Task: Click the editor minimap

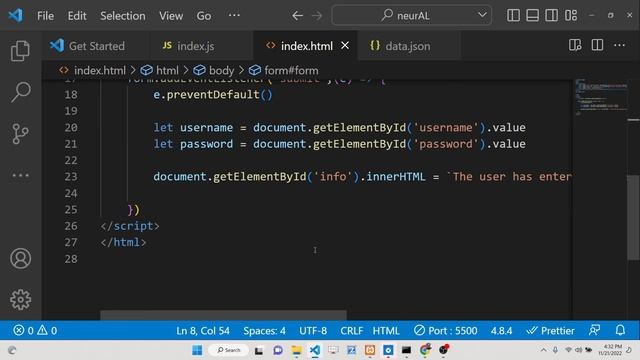Action: (600, 97)
